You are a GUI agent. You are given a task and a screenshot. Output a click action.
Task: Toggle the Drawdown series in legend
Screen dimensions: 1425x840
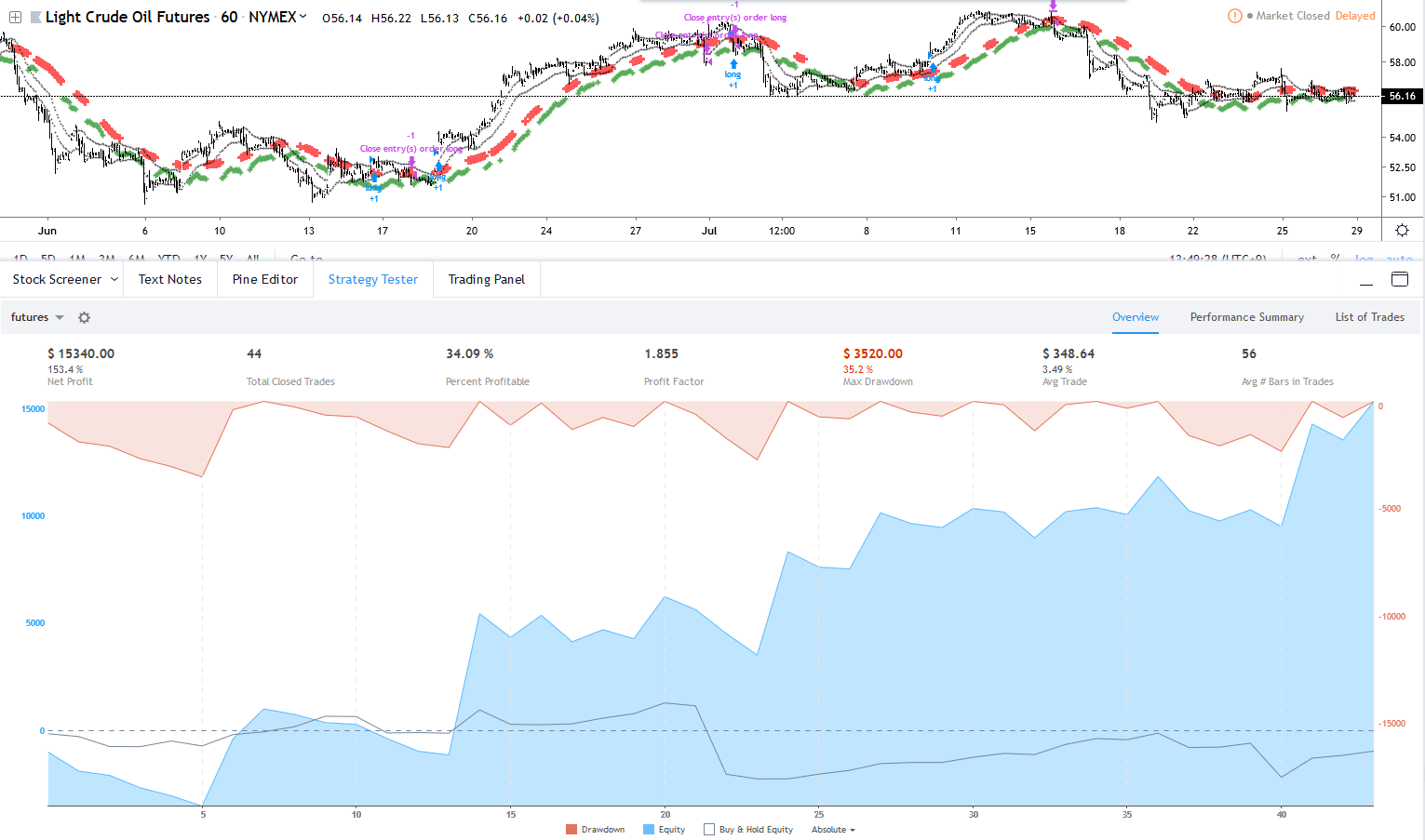602,829
